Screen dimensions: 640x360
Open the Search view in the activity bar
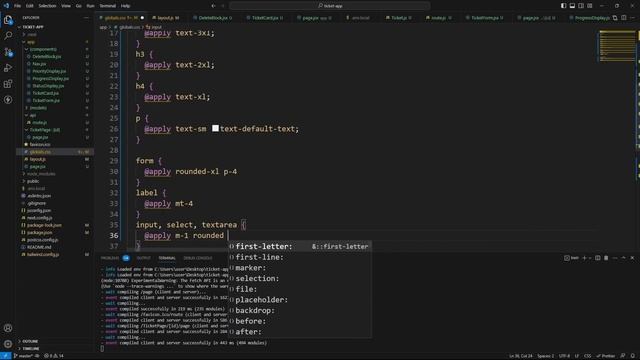[8, 36]
